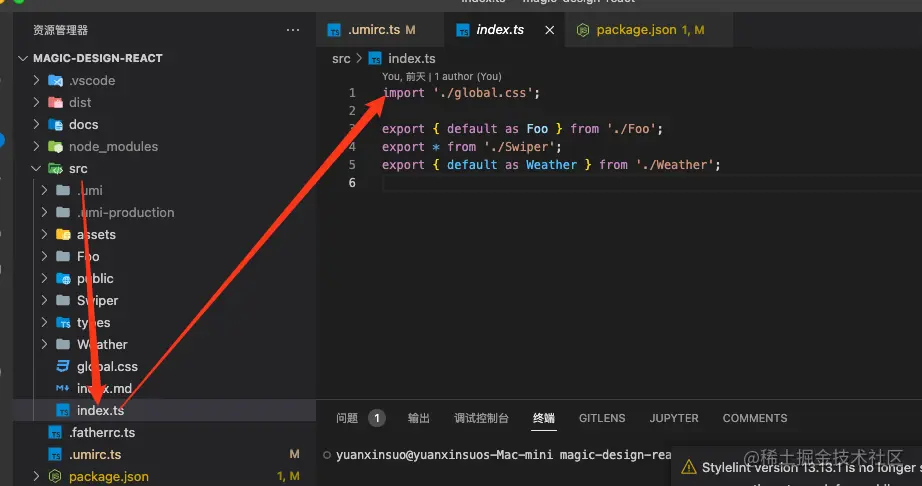Click the export * from './Swiper' line

tap(472, 147)
